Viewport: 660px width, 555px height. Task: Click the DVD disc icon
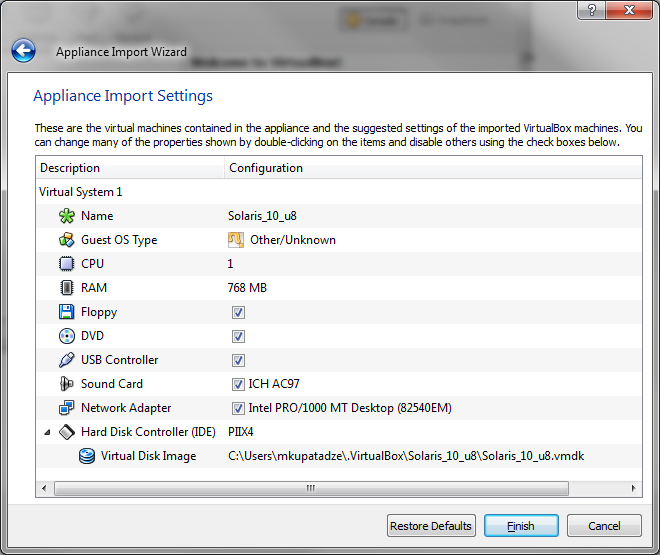[67, 336]
